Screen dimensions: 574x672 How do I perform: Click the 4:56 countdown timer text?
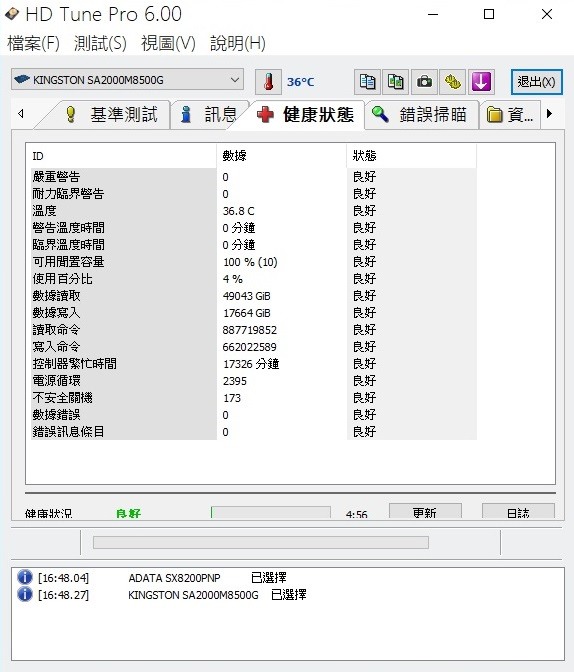[356, 514]
